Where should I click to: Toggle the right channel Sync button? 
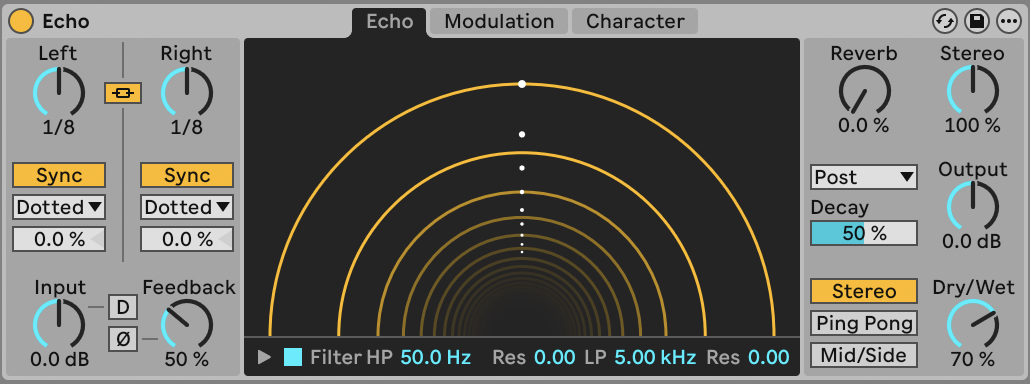[187, 175]
